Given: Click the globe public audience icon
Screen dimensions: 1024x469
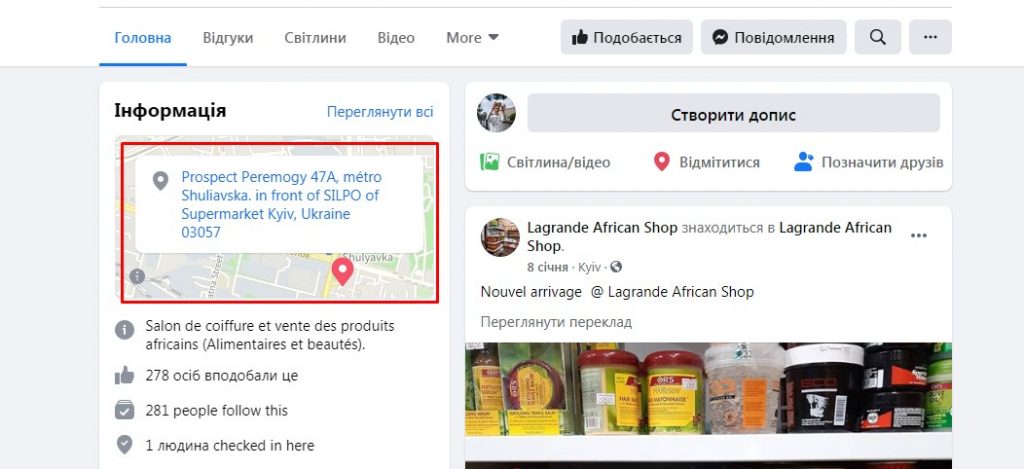Looking at the screenshot, I should tap(616, 267).
